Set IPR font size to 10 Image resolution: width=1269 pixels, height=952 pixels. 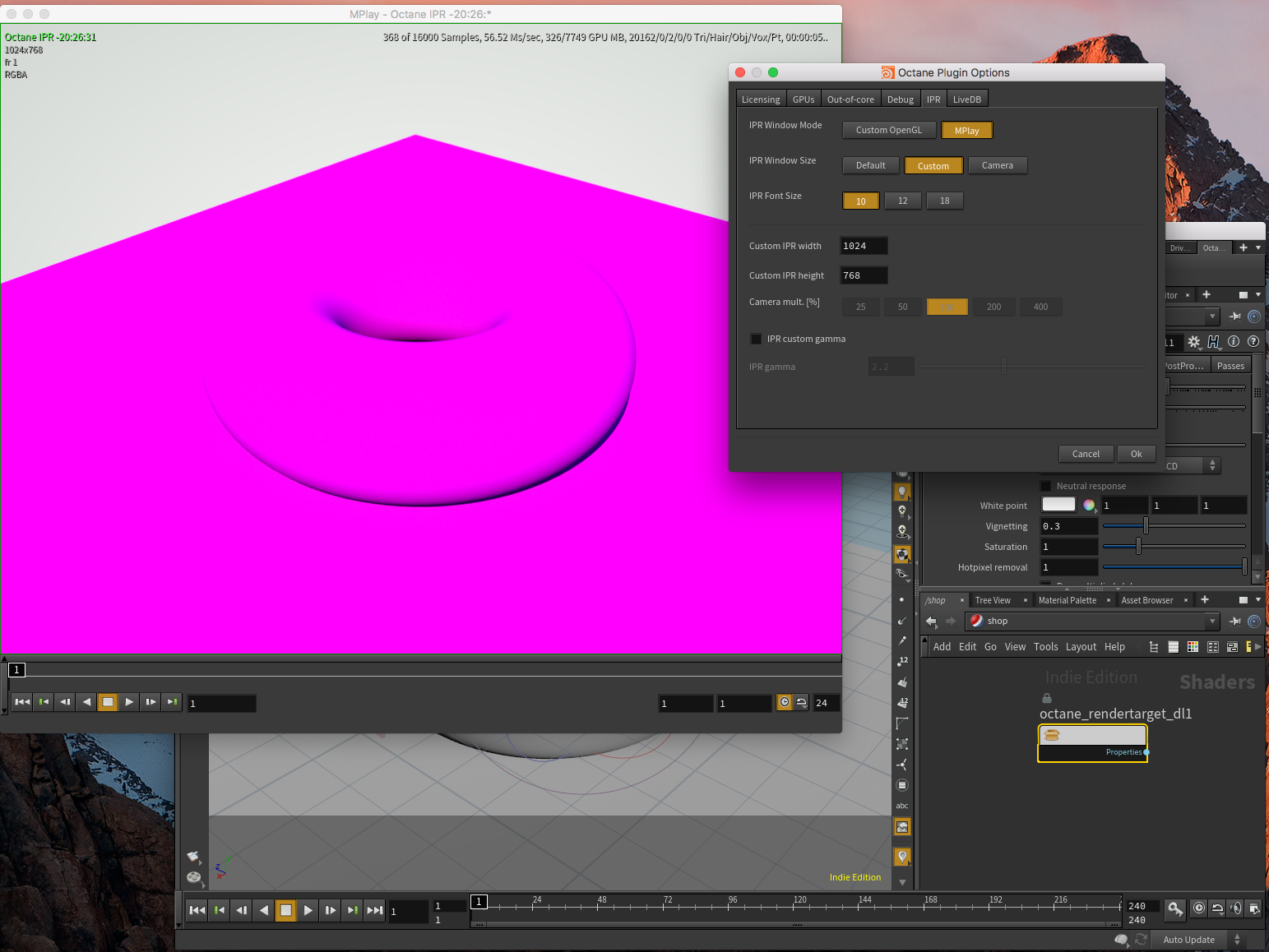point(861,201)
